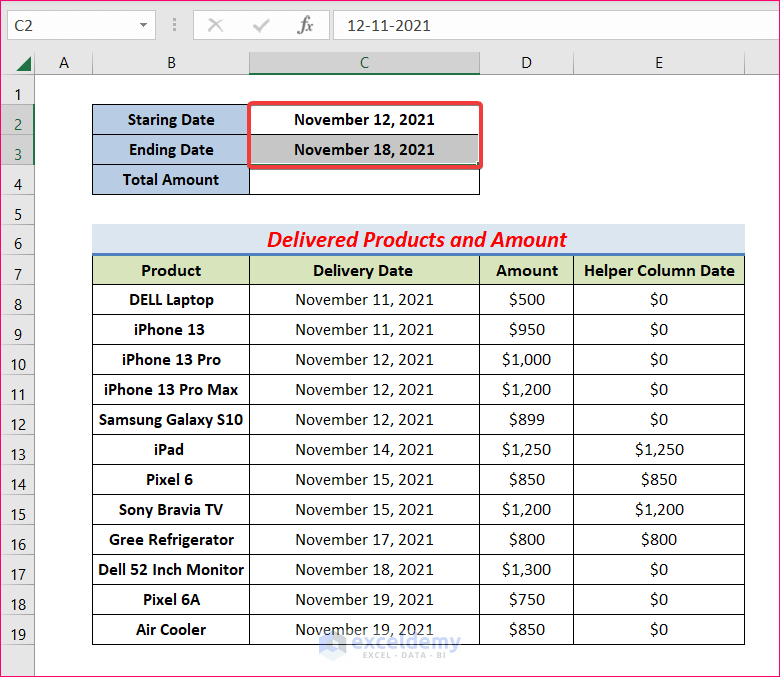This screenshot has width=780, height=677.
Task: Click the $1,300 amount cell
Action: 526,570
